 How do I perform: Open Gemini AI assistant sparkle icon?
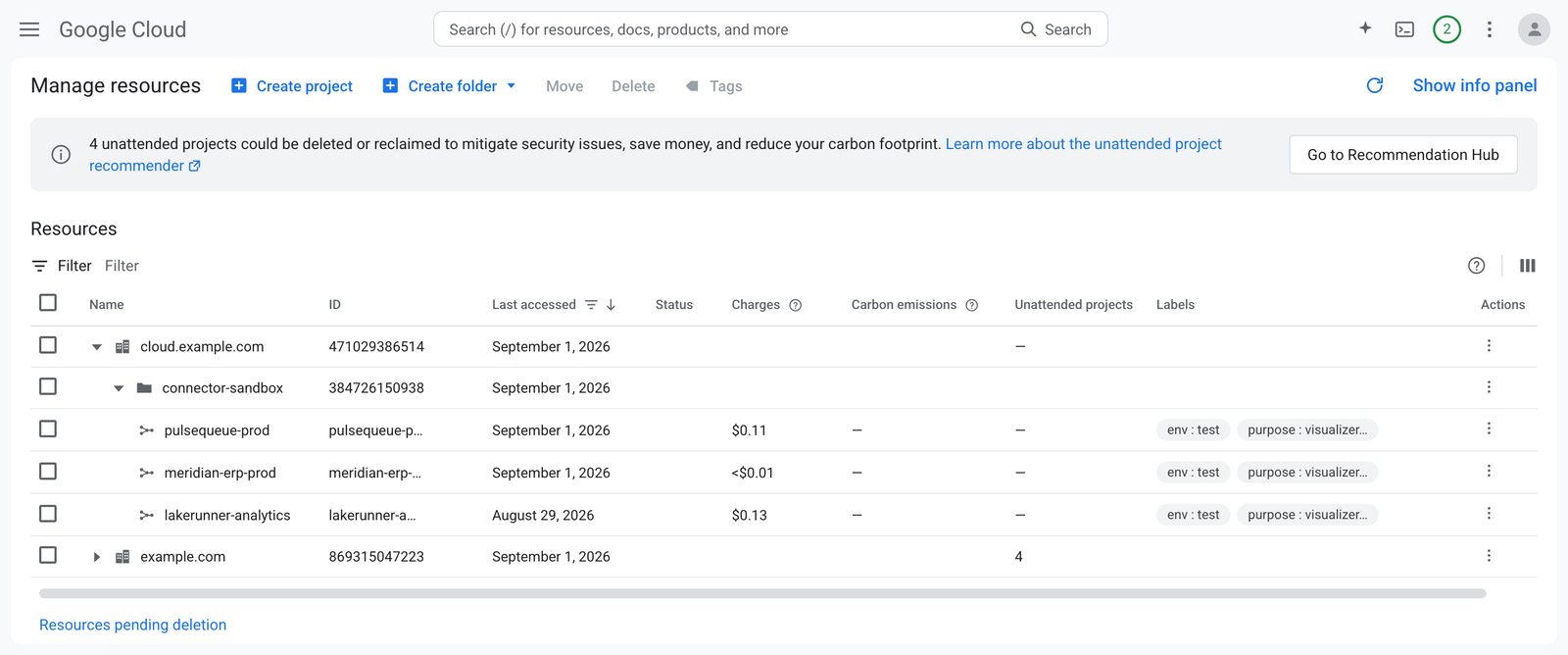click(x=1365, y=28)
